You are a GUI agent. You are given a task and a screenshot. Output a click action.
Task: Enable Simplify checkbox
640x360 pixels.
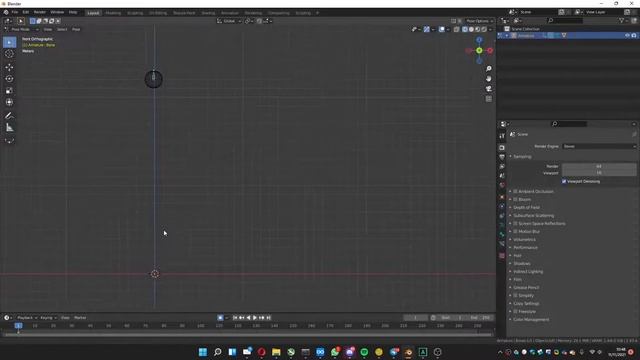point(516,296)
